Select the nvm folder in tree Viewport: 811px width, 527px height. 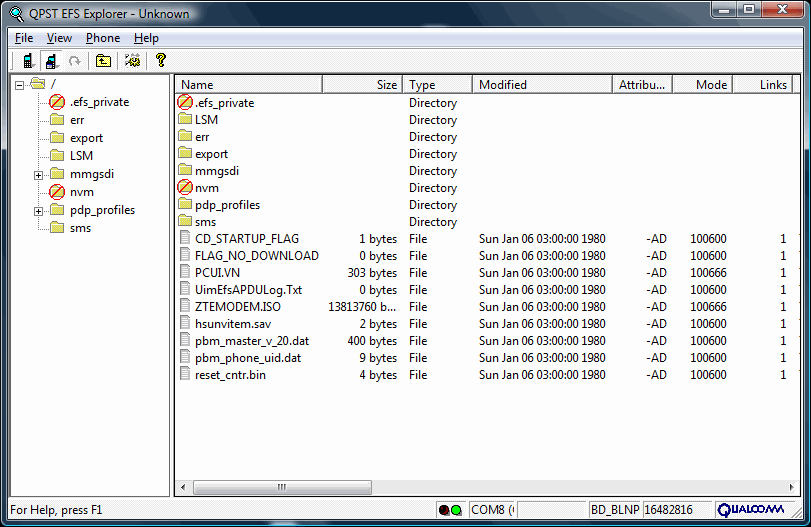pos(82,192)
